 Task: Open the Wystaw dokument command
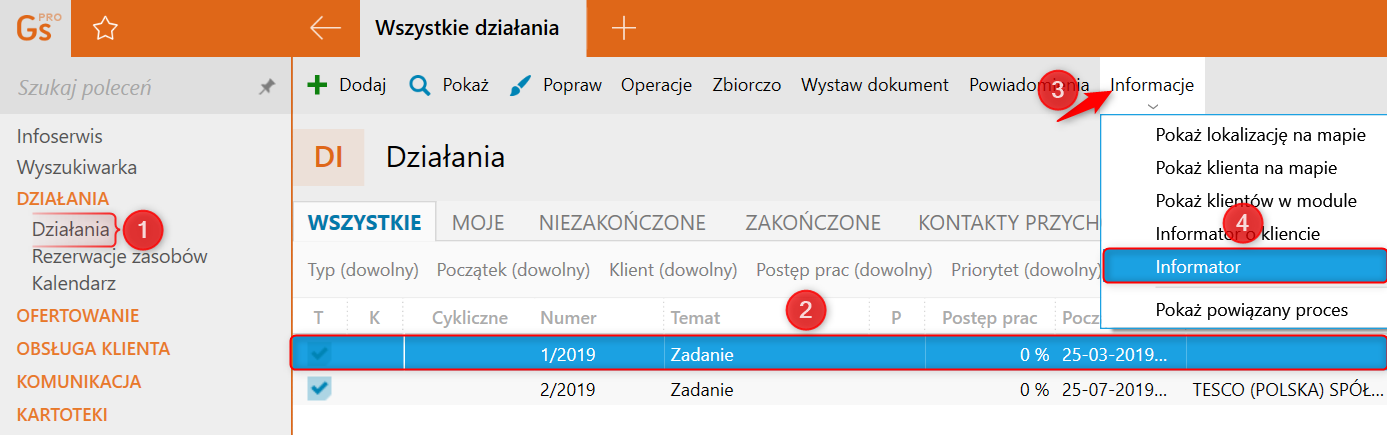(x=875, y=85)
